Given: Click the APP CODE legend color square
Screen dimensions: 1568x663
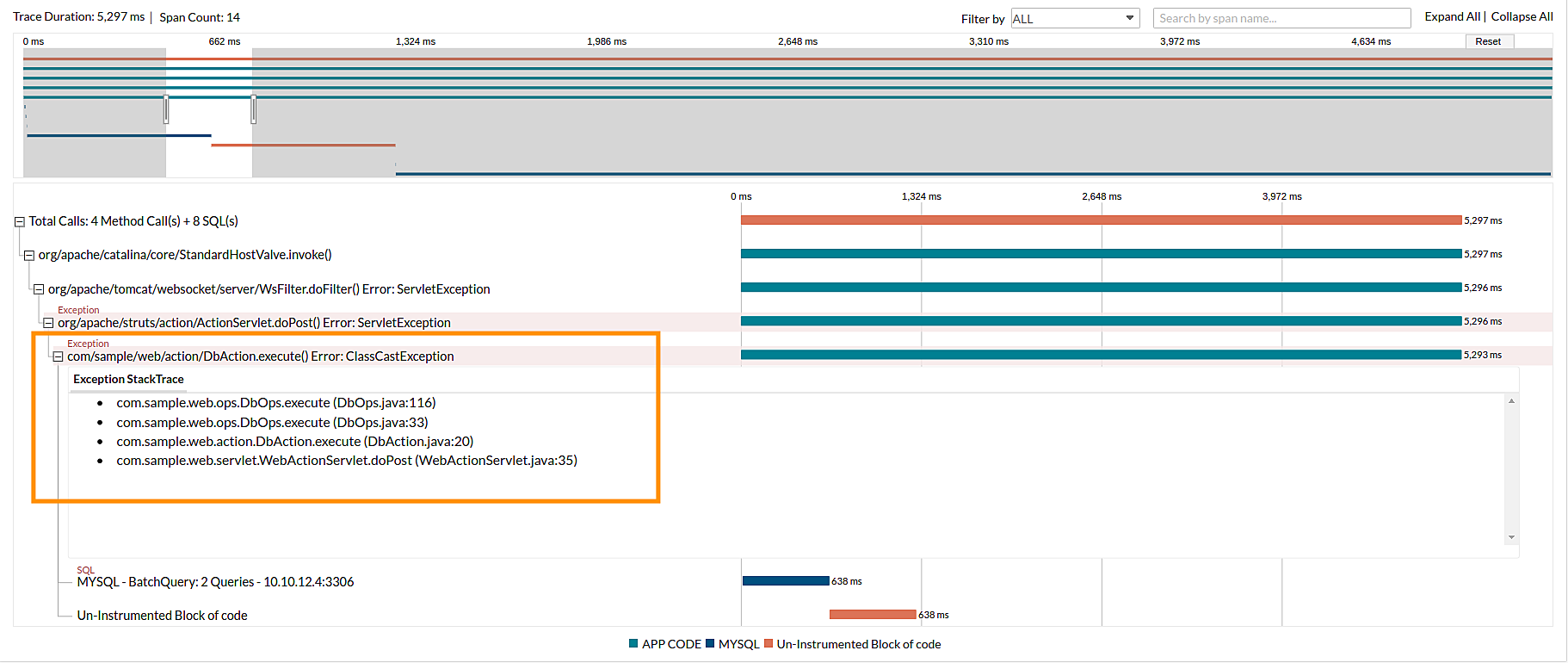Looking at the screenshot, I should tap(633, 644).
